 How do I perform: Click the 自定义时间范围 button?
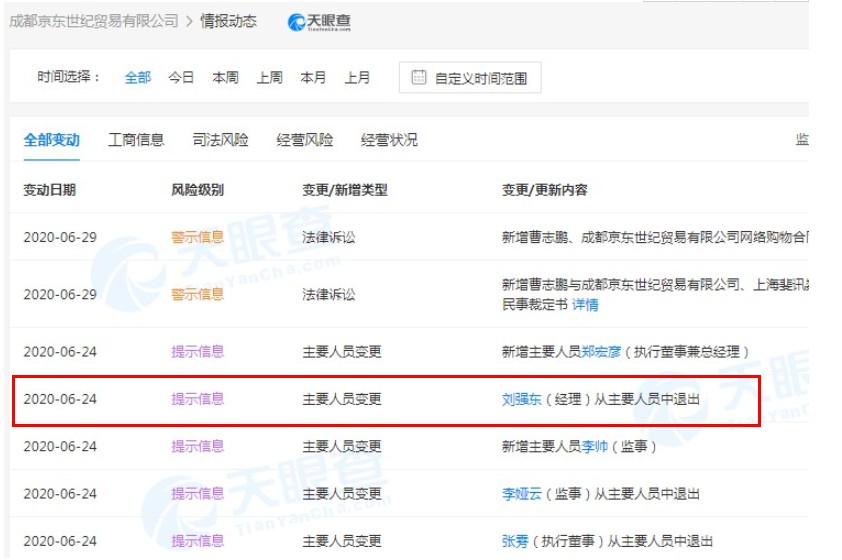pyautogui.click(x=470, y=78)
